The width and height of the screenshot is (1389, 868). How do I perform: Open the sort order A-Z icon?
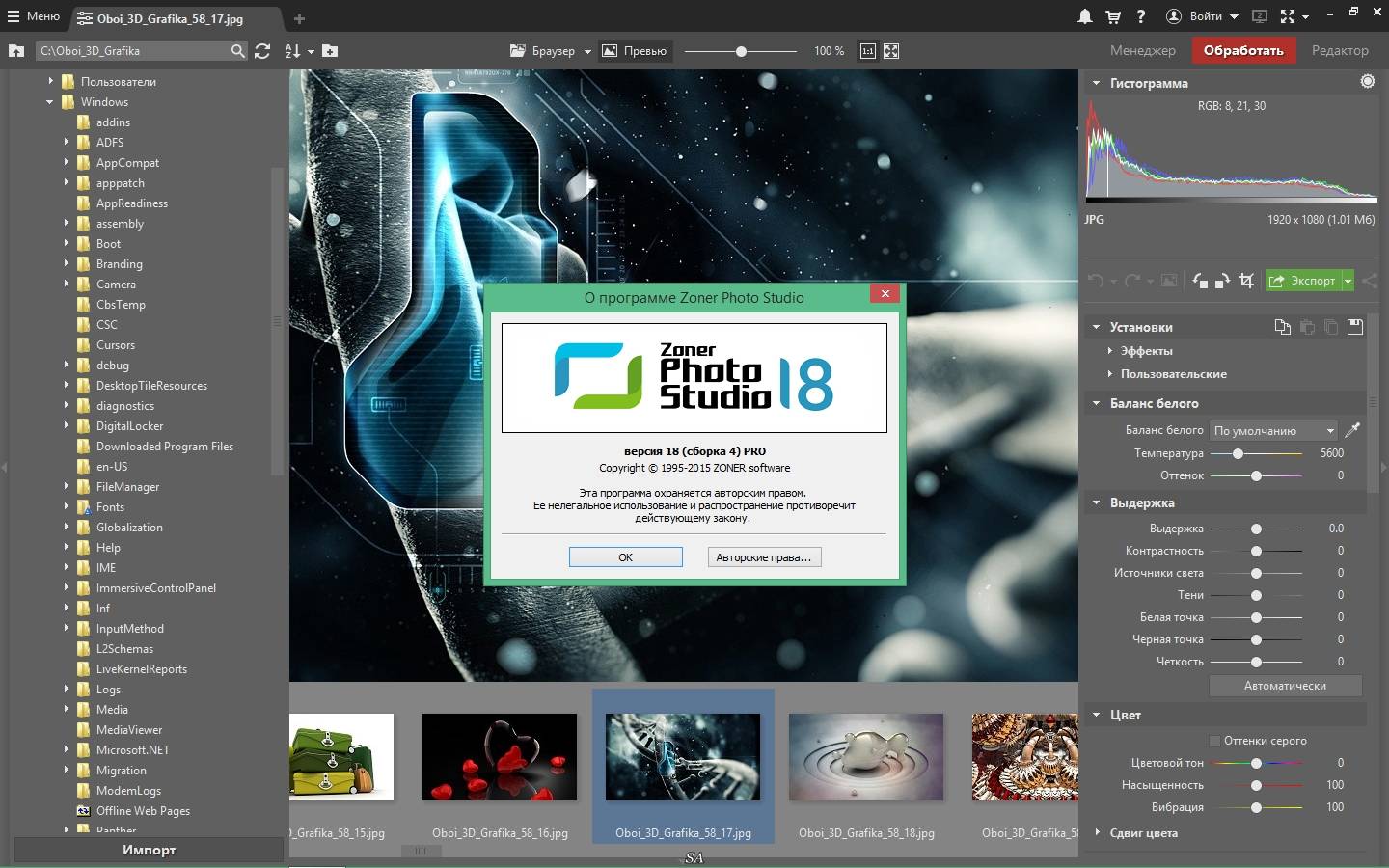(292, 51)
